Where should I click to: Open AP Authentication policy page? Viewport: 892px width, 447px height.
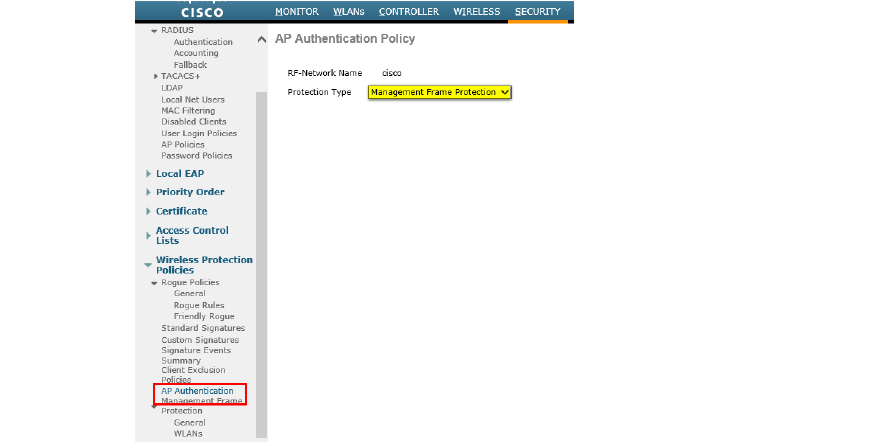[x=197, y=391]
